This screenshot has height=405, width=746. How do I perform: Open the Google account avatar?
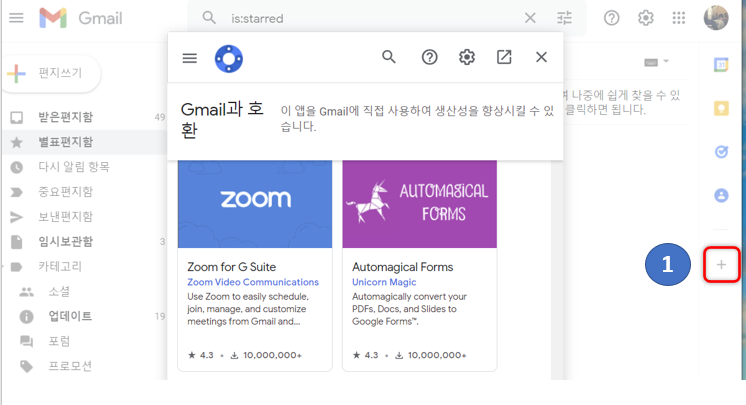tap(716, 18)
